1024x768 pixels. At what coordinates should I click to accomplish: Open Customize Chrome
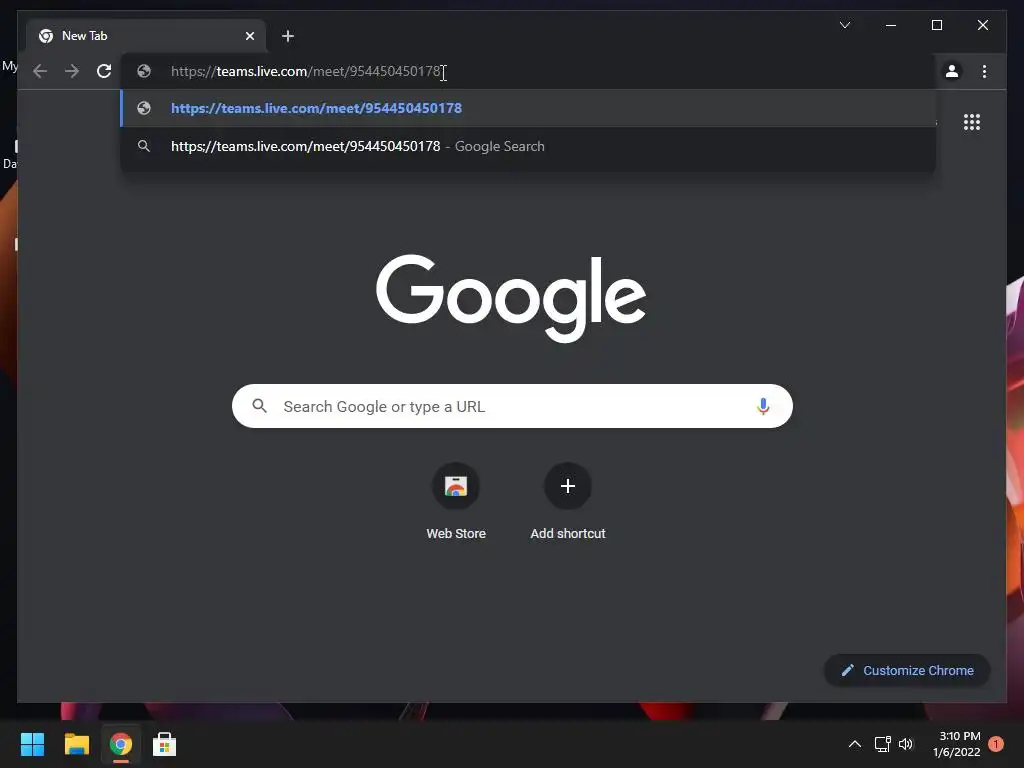pyautogui.click(x=907, y=671)
